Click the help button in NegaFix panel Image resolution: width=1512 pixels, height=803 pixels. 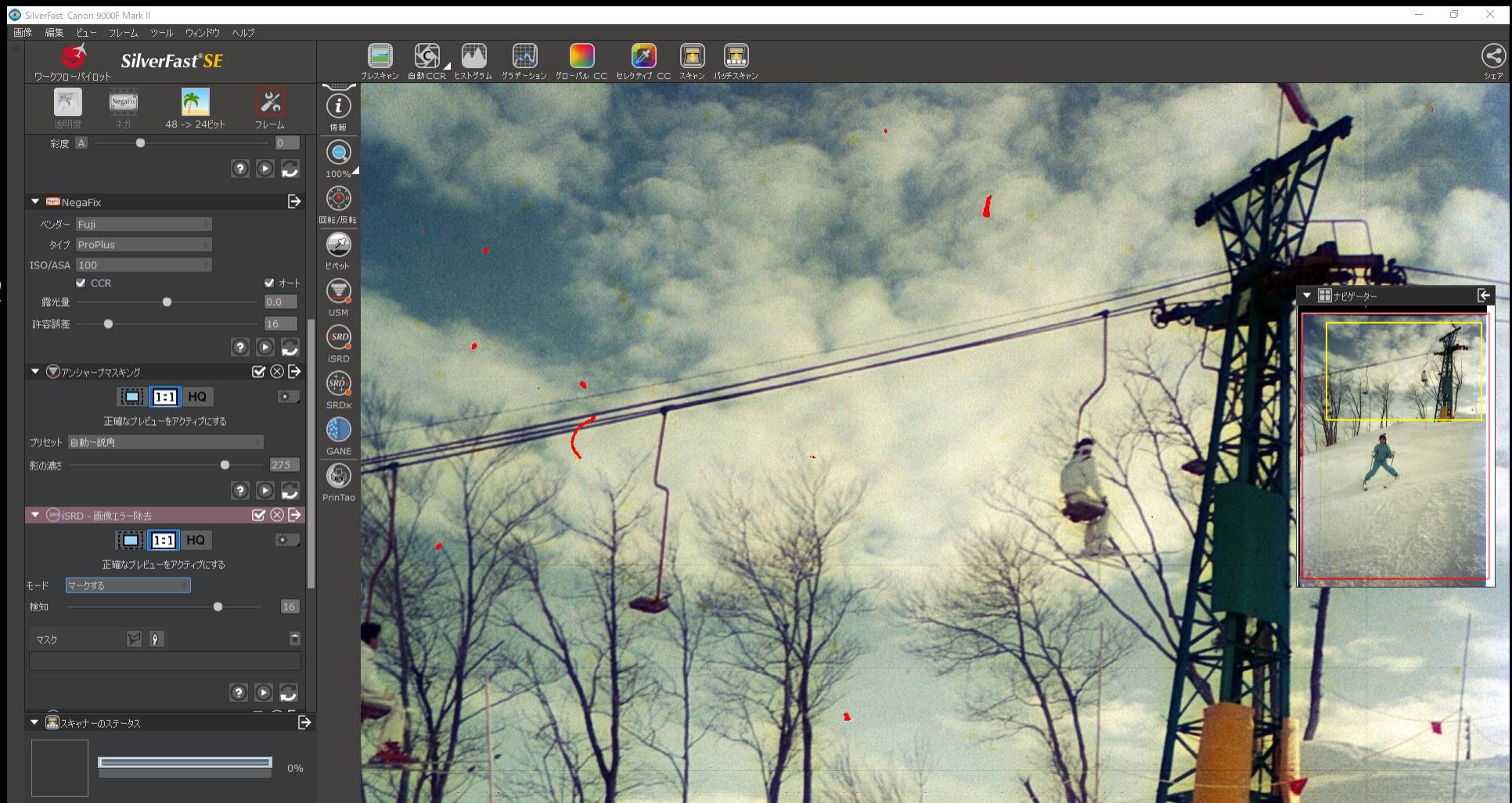tap(240, 347)
